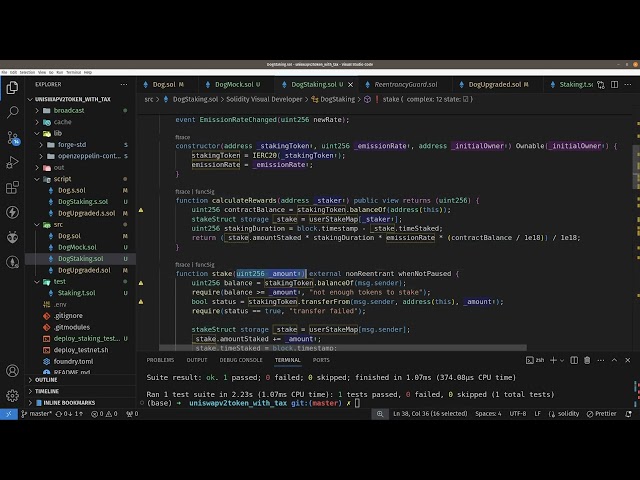Image resolution: width=640 pixels, height=480 pixels.
Task: Change indentation via Spaces: 4
Action: pyautogui.click(x=488, y=414)
